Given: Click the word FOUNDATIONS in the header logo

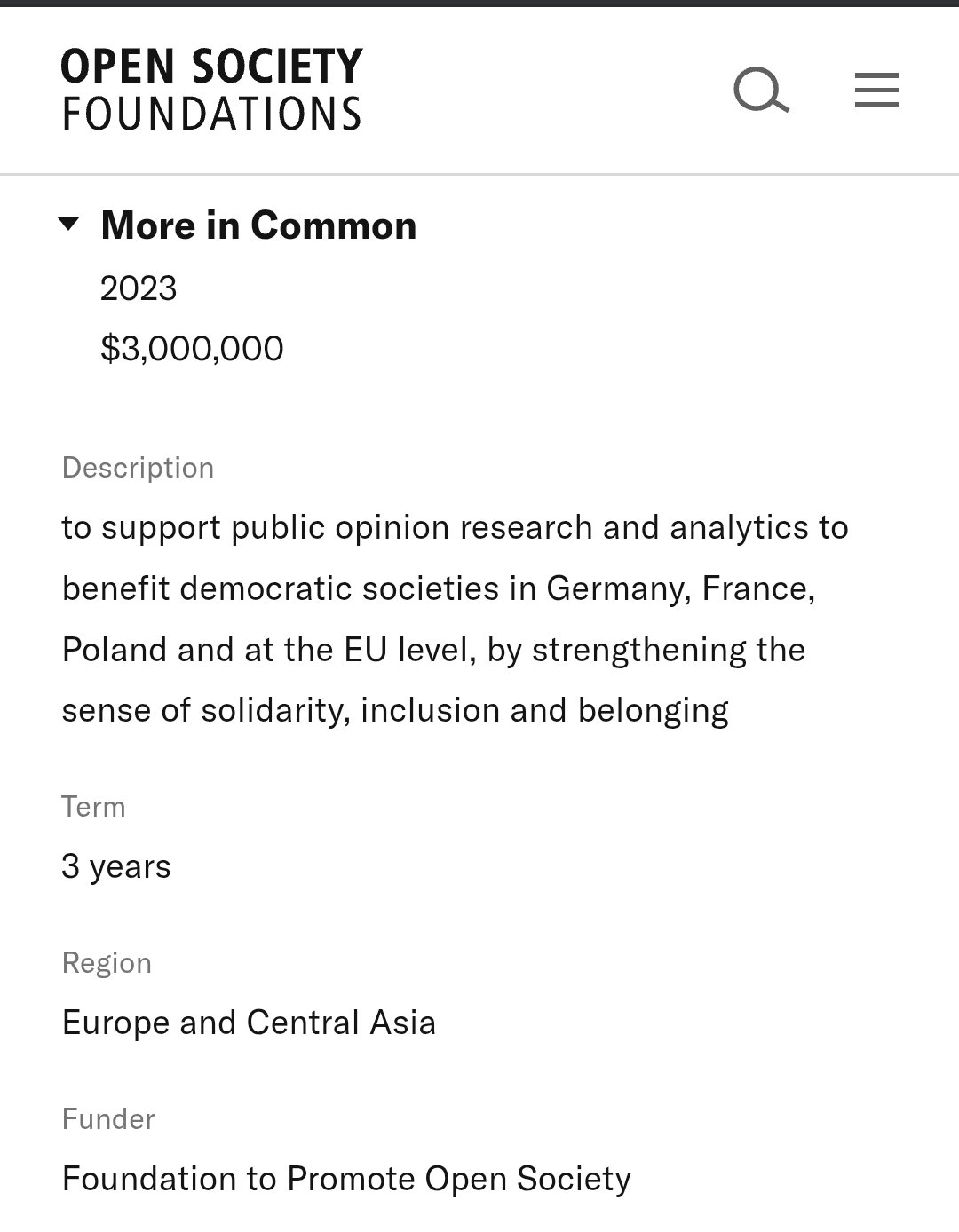Looking at the screenshot, I should pyautogui.click(x=212, y=114).
